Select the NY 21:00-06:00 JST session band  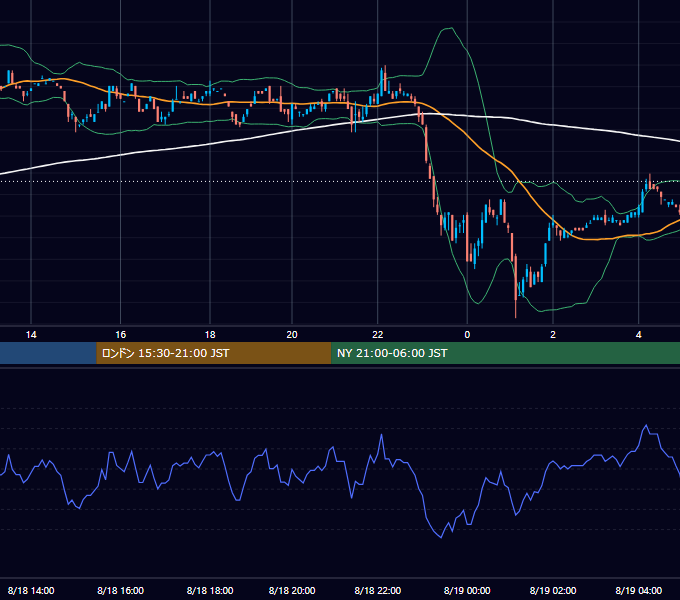[505, 353]
